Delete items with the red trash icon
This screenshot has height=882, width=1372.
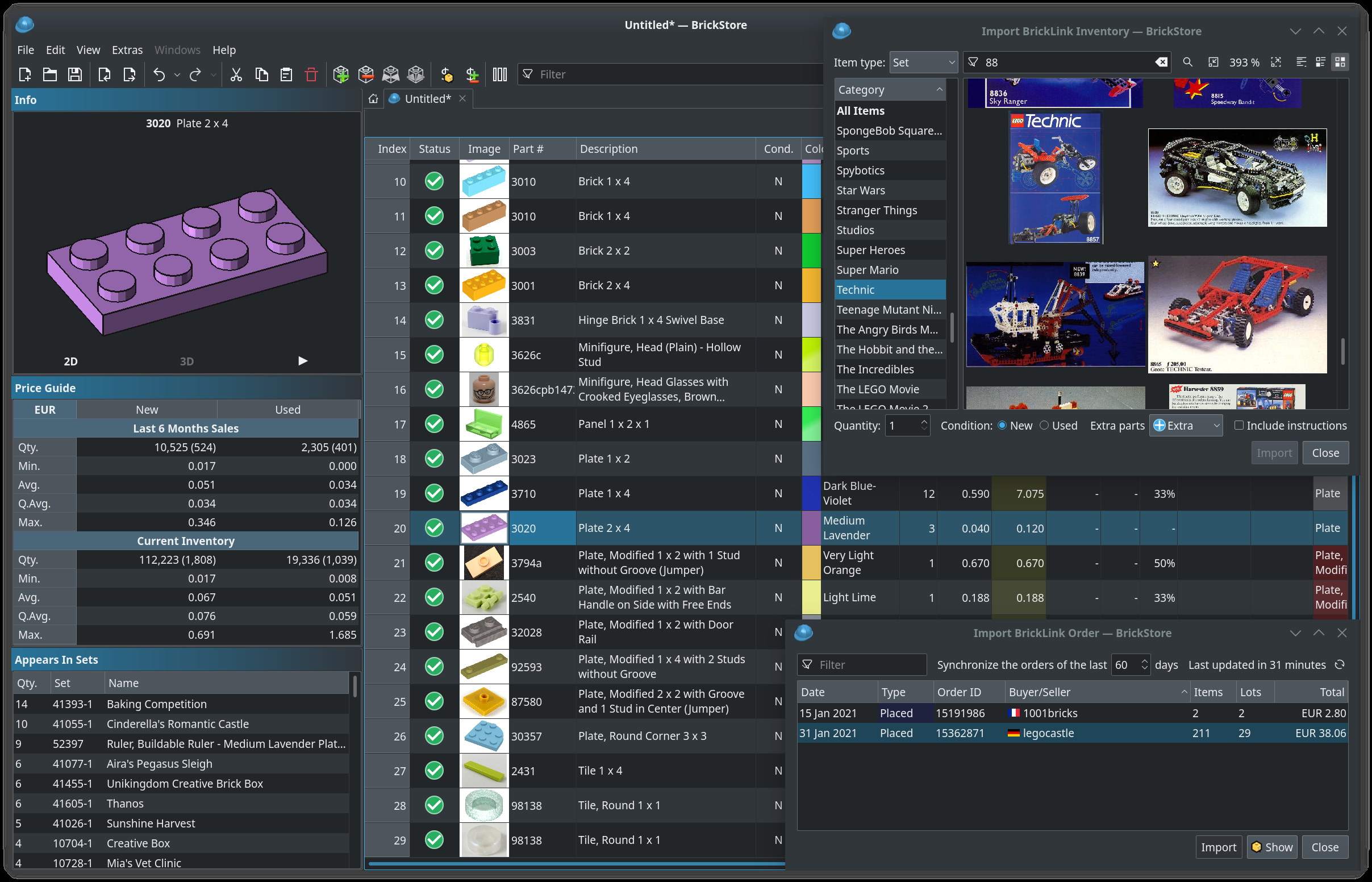(311, 74)
